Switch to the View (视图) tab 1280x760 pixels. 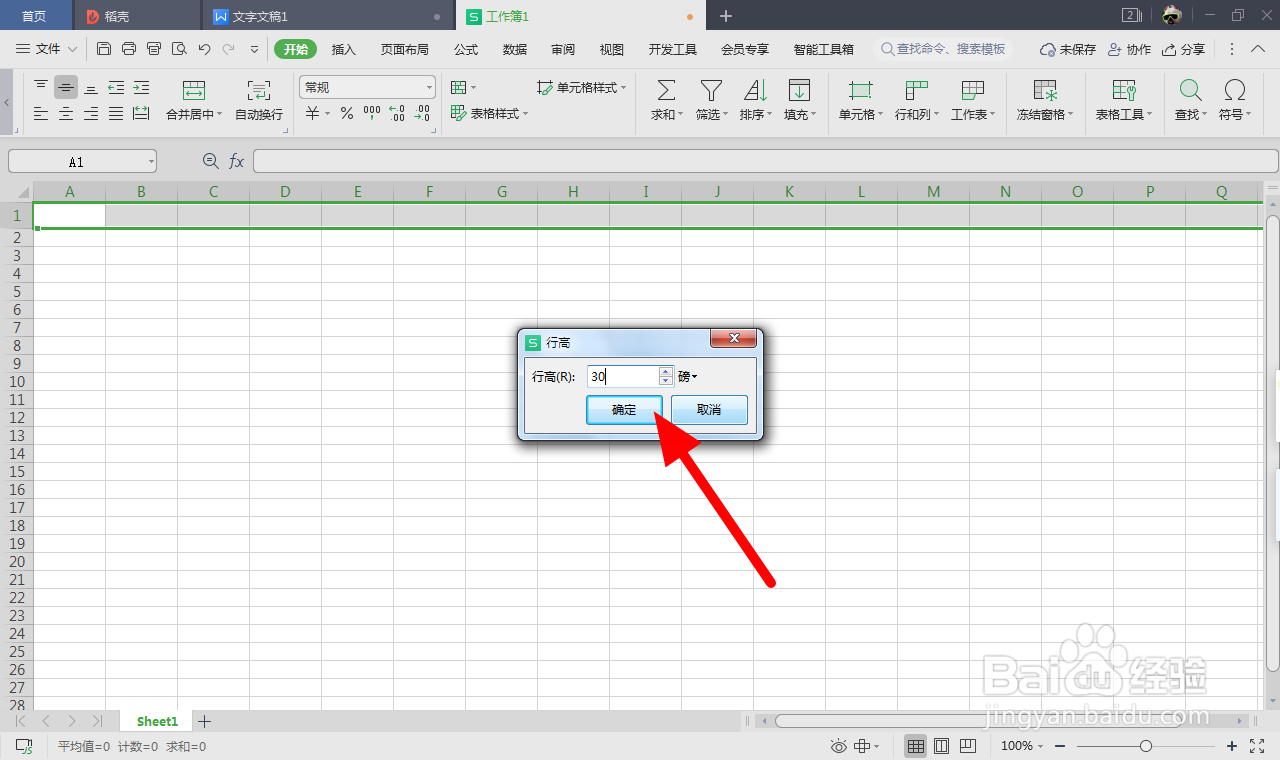click(x=612, y=49)
